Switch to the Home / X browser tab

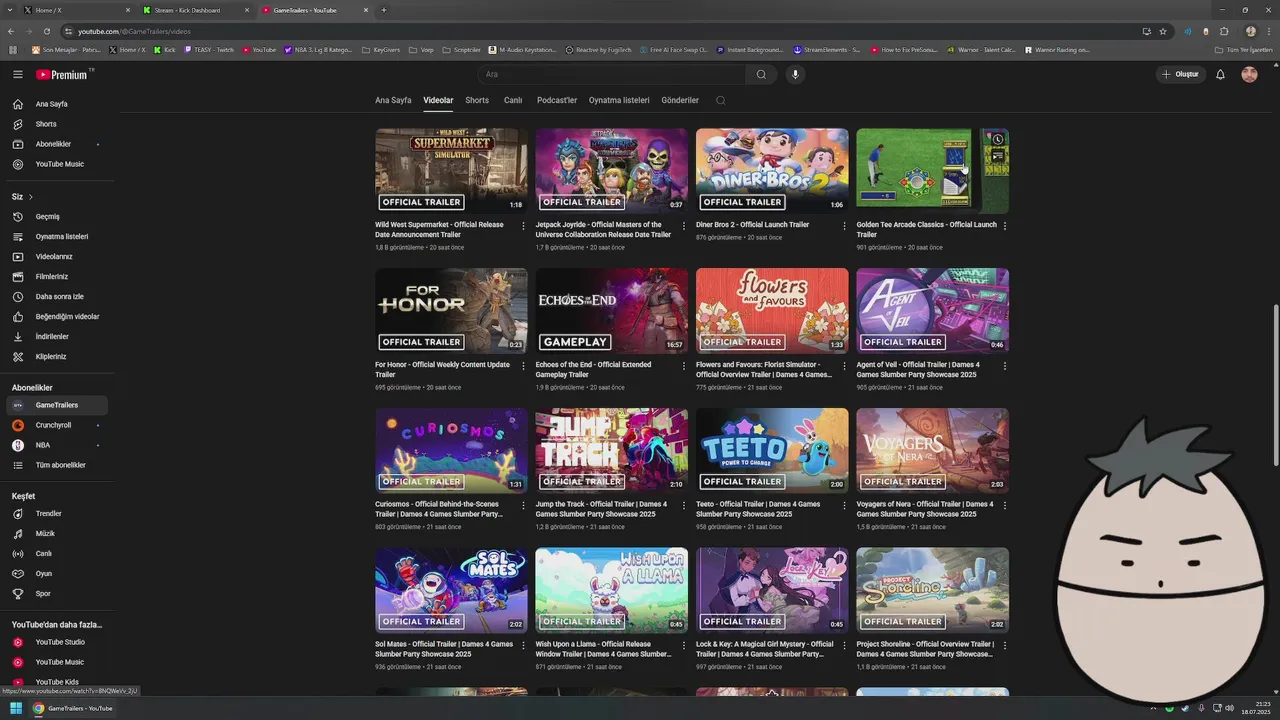[x=74, y=10]
